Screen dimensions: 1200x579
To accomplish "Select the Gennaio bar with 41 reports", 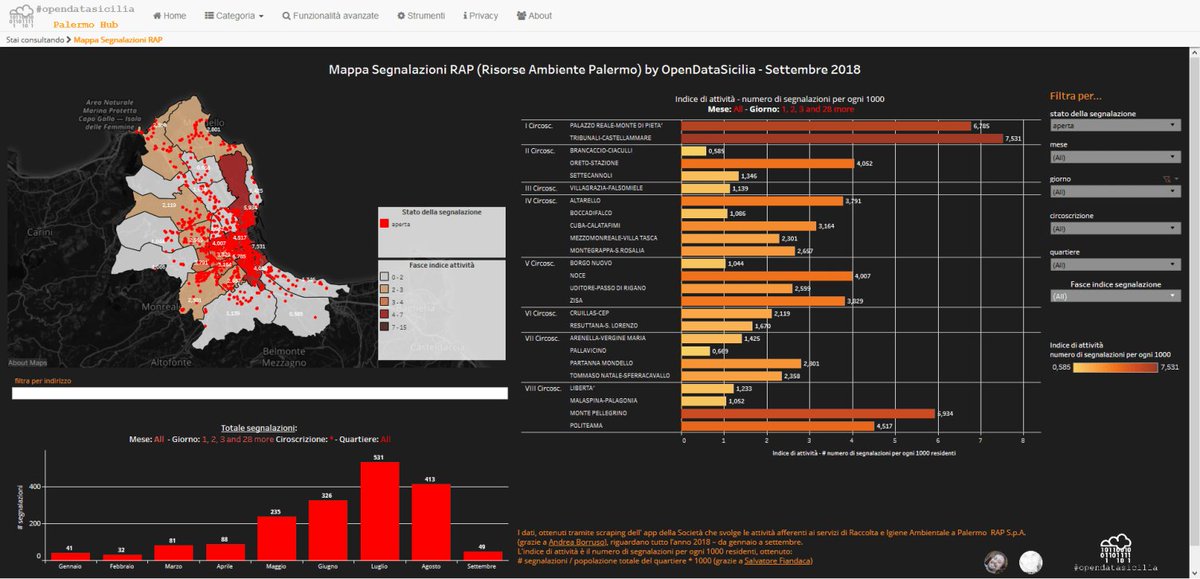I will (70, 555).
